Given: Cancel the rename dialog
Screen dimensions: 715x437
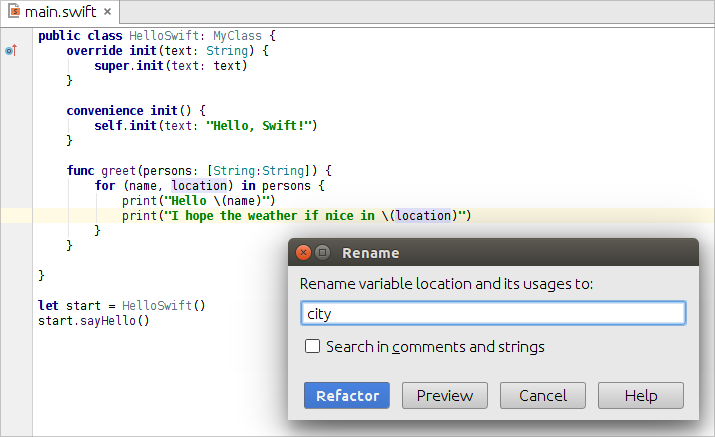Looking at the screenshot, I should 543,395.
